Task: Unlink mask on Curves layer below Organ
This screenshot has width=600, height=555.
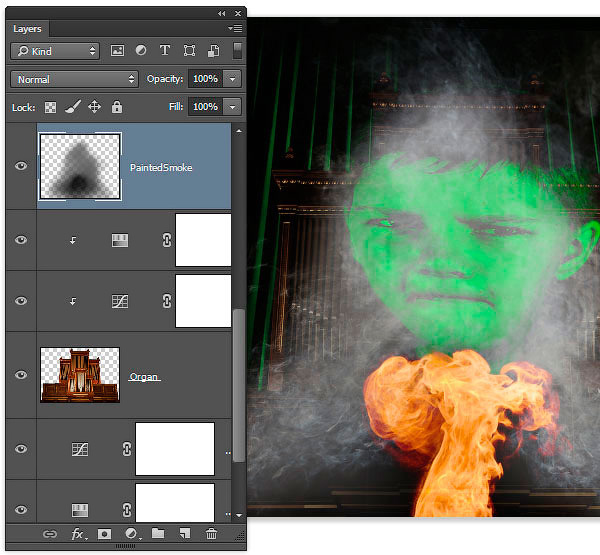Action: [x=127, y=449]
